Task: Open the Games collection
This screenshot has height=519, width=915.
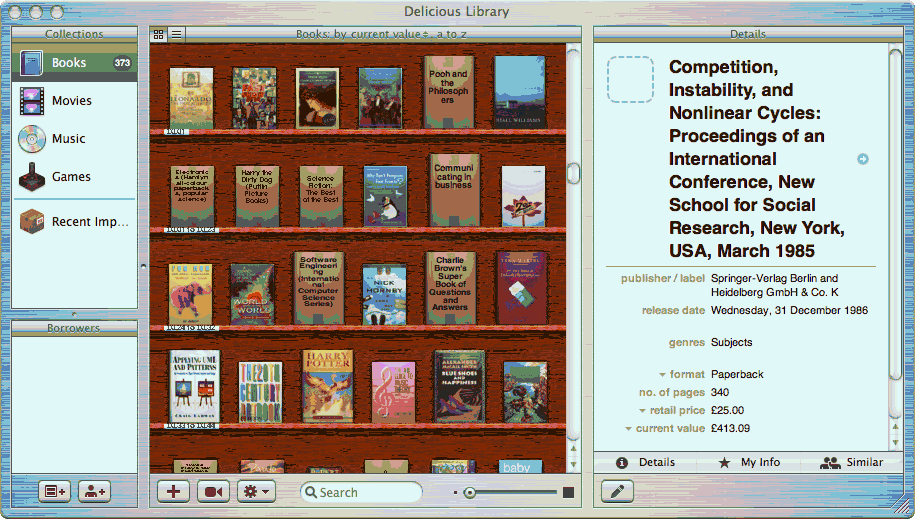Action: pos(75,177)
